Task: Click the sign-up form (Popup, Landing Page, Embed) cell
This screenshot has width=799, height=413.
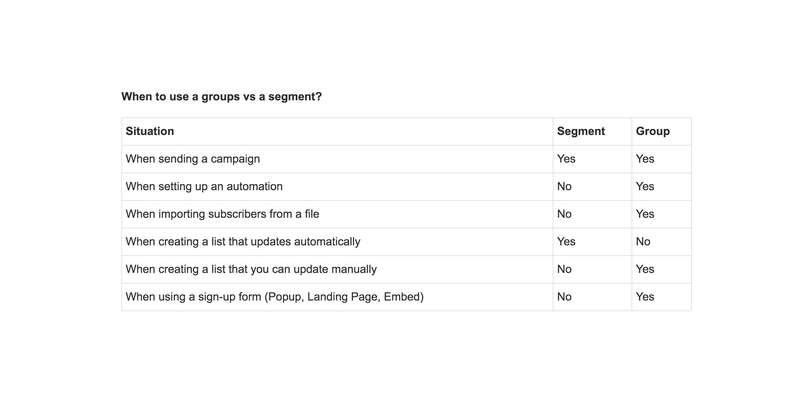Action: pos(275,297)
